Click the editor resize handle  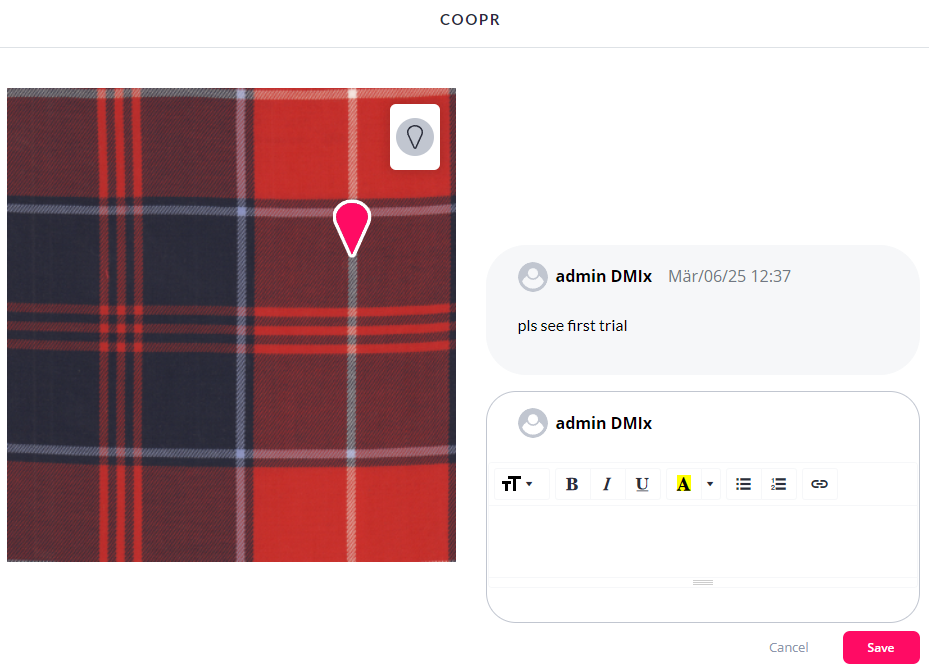click(x=703, y=582)
